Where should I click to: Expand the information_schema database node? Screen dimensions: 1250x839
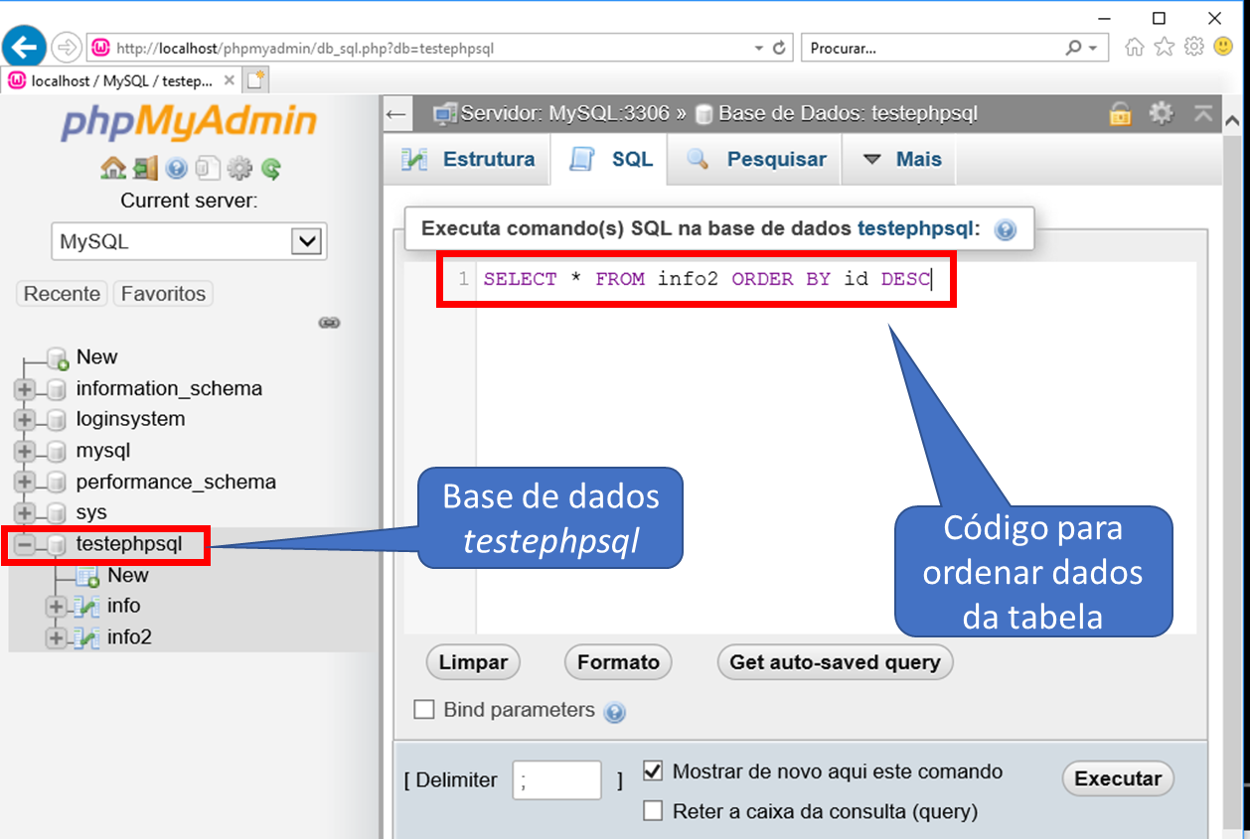[x=25, y=389]
